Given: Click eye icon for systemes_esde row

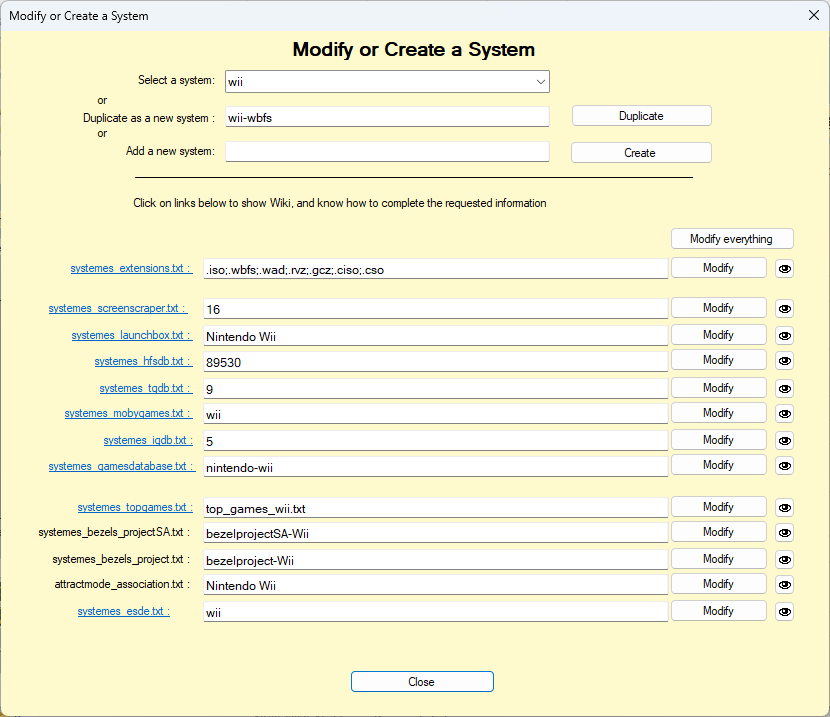Looking at the screenshot, I should coord(784,611).
